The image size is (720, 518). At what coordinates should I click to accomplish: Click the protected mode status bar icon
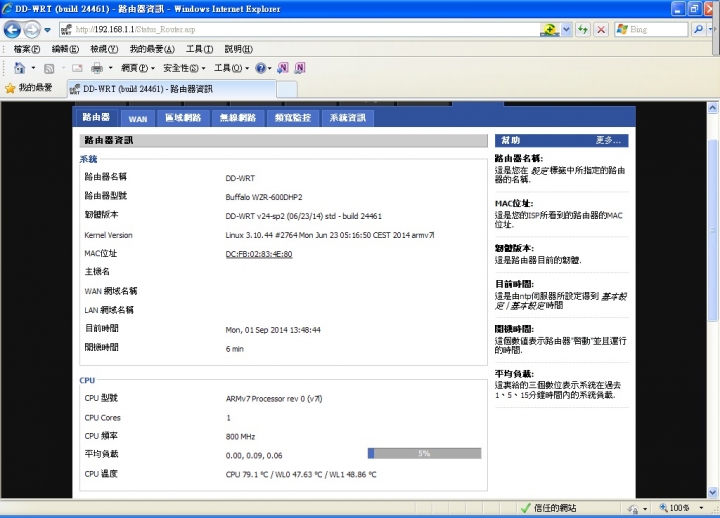point(633,508)
